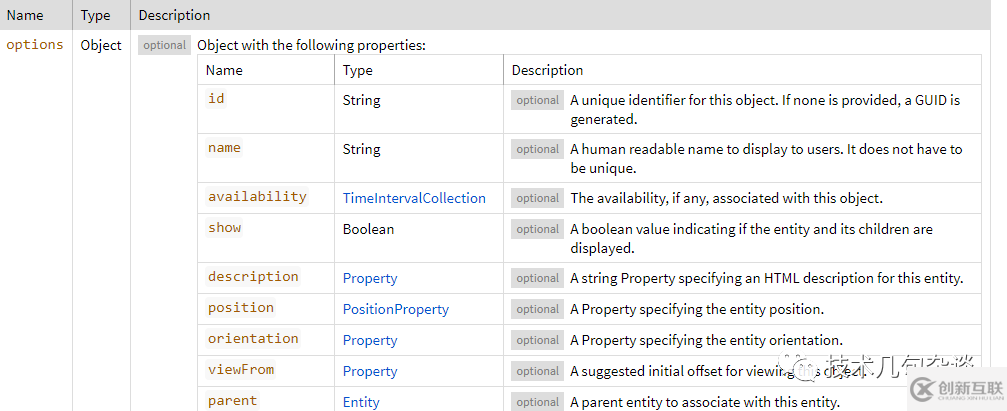Viewport: 1007px width, 411px height.
Task: Click the Property link in the description row
Action: click(370, 278)
